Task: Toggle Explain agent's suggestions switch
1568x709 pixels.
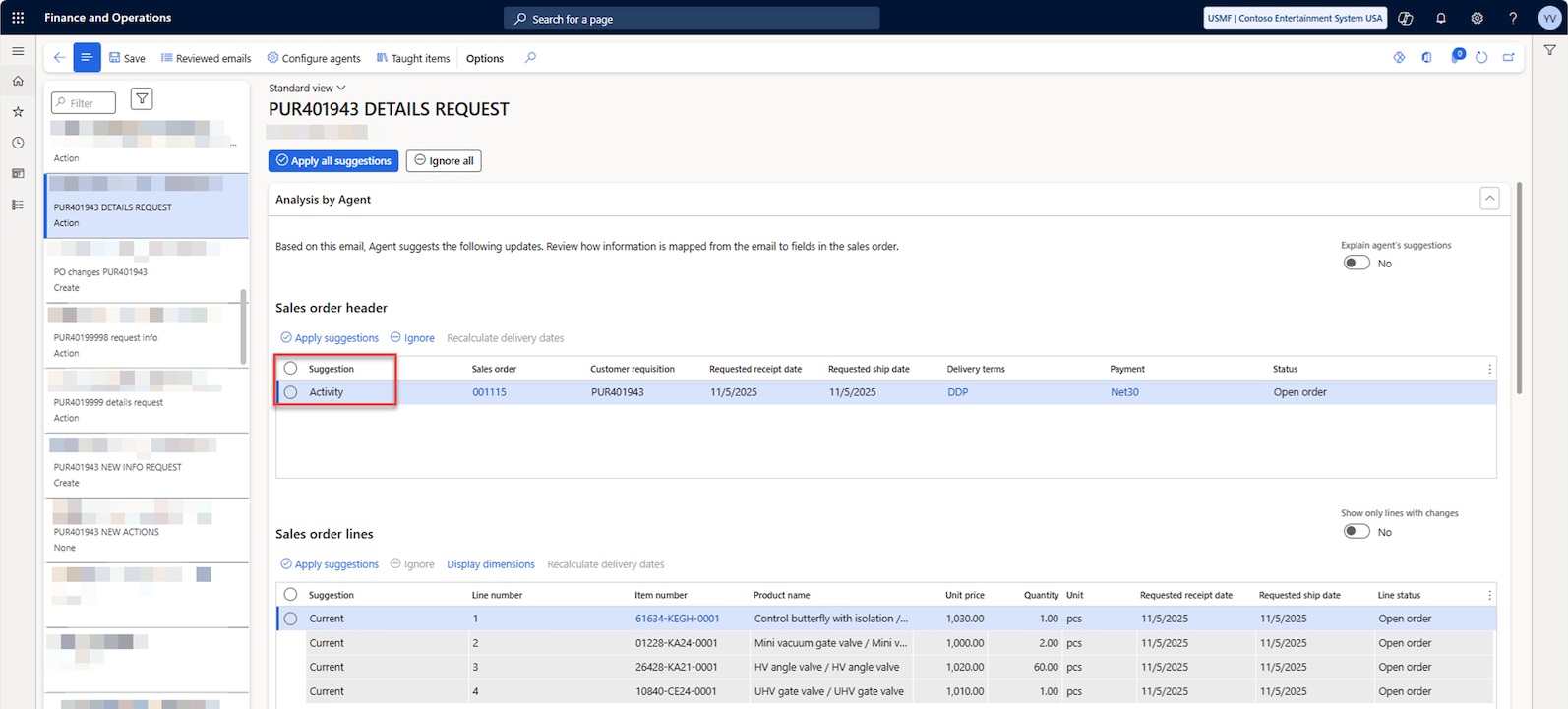Action: click(x=1357, y=263)
